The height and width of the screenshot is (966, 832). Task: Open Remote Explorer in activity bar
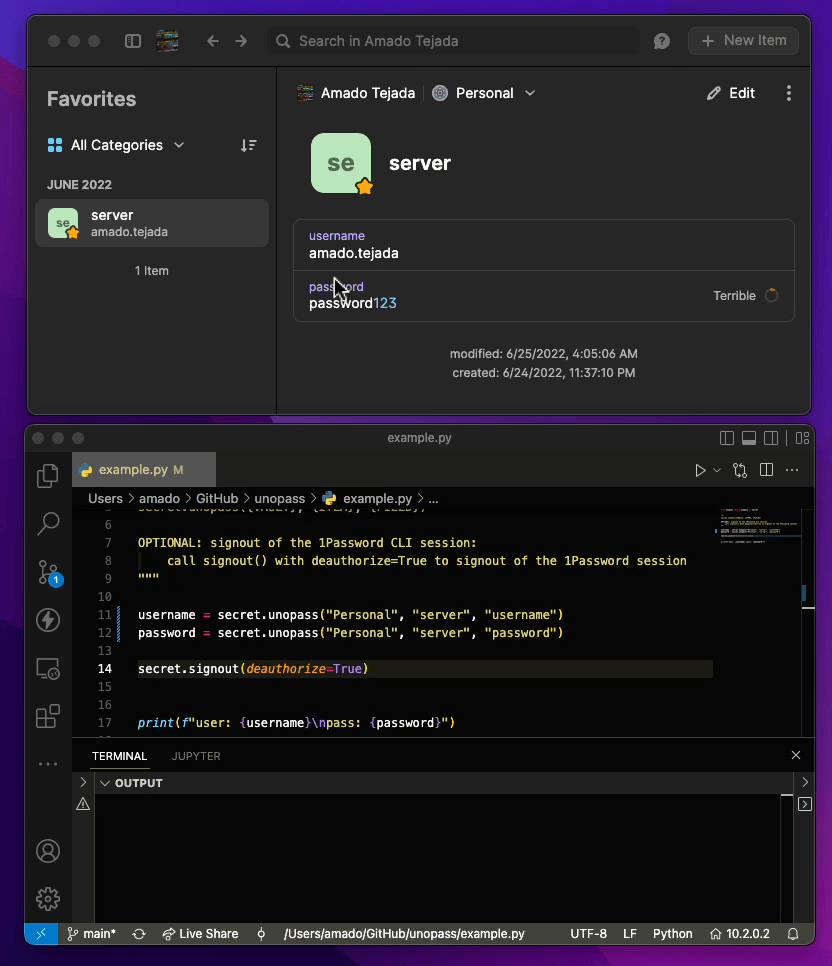pos(47,668)
